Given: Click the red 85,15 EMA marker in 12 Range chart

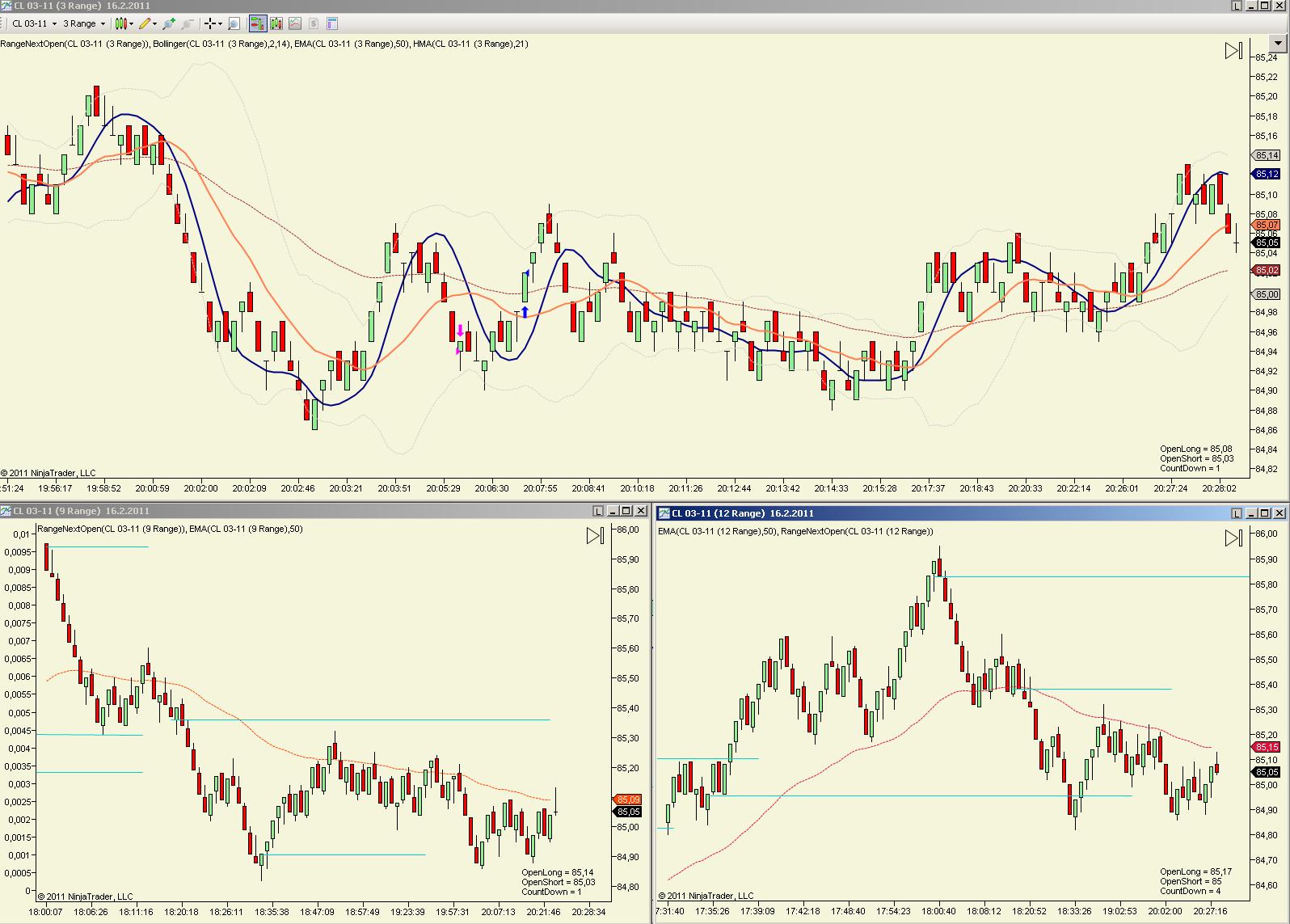Looking at the screenshot, I should point(1267,747).
